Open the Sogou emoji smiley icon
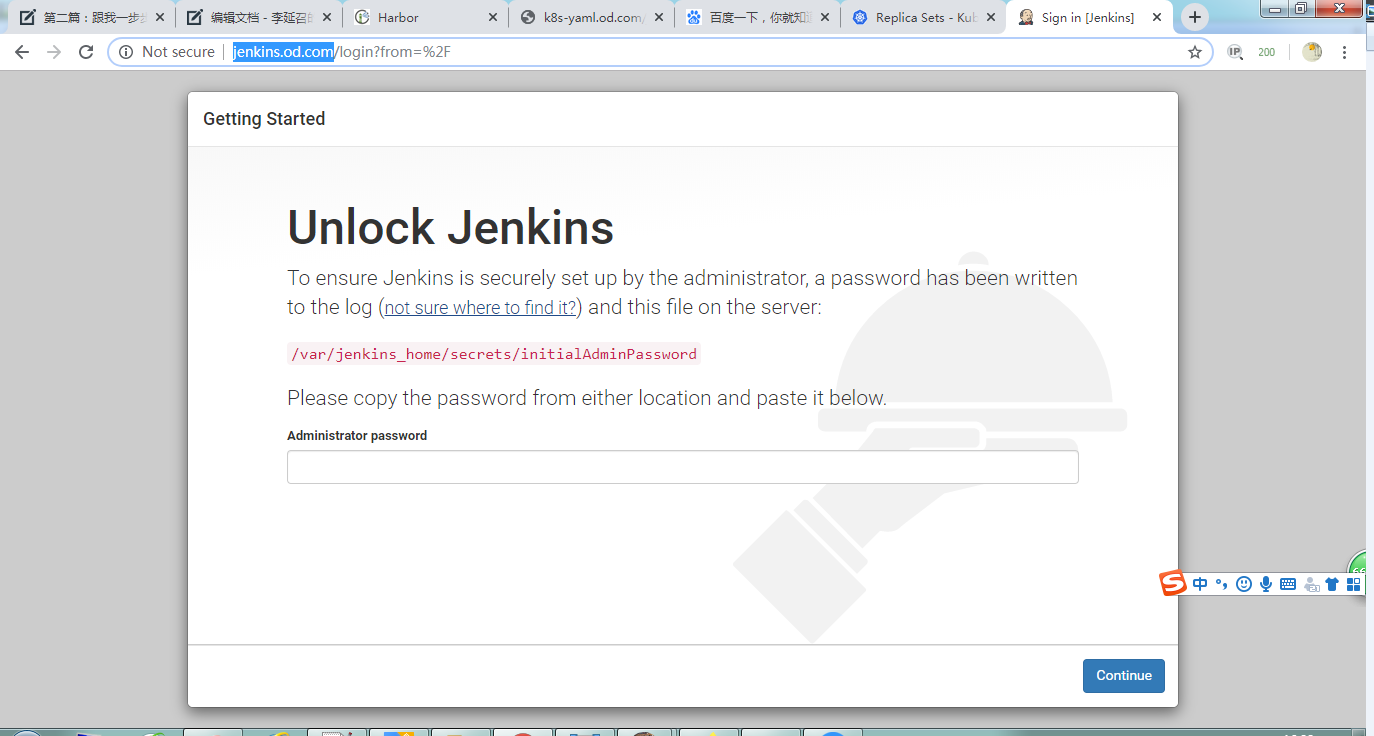This screenshot has width=1374, height=736. [1244, 584]
